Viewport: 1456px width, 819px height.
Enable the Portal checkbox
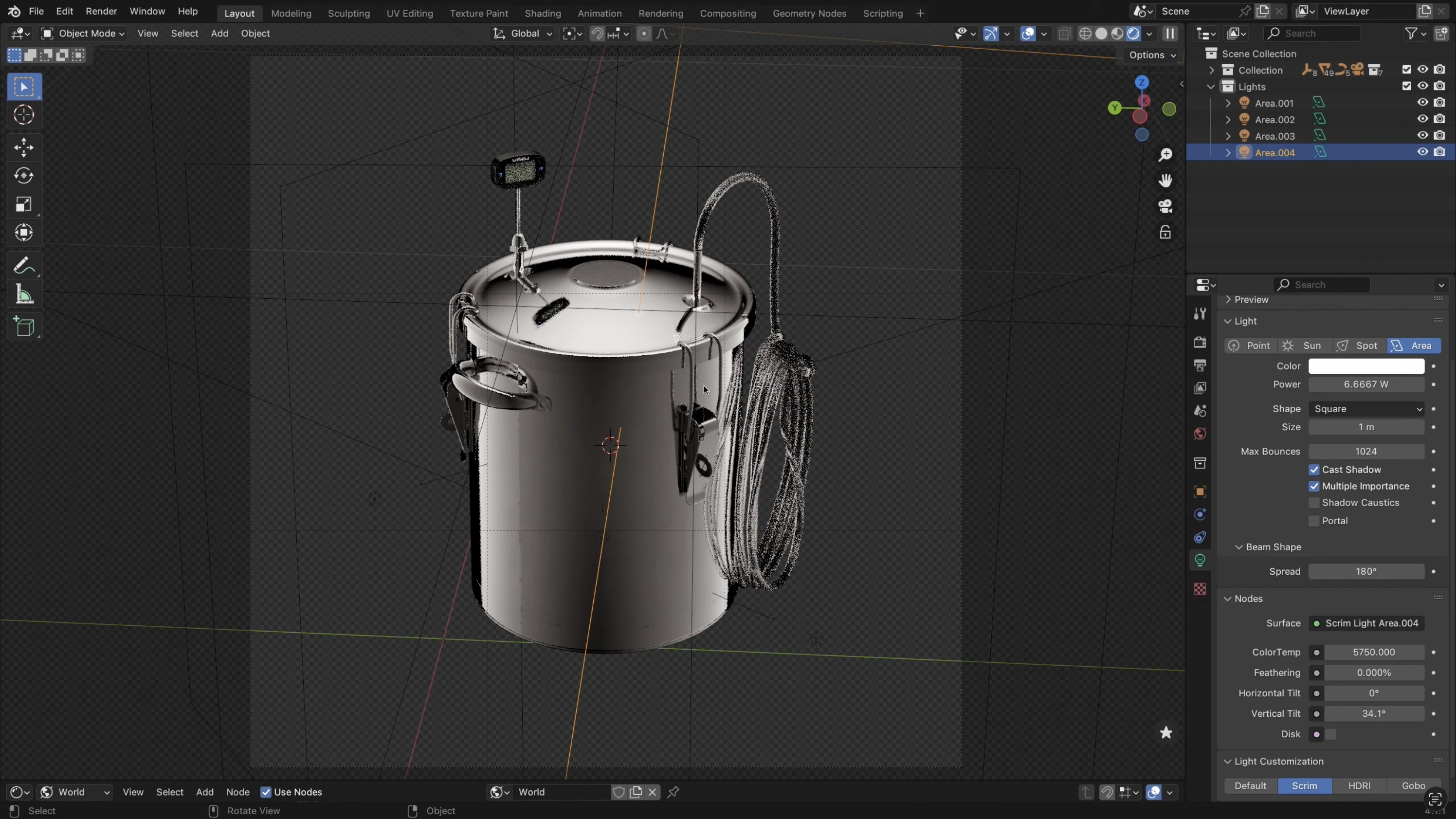pos(1314,521)
